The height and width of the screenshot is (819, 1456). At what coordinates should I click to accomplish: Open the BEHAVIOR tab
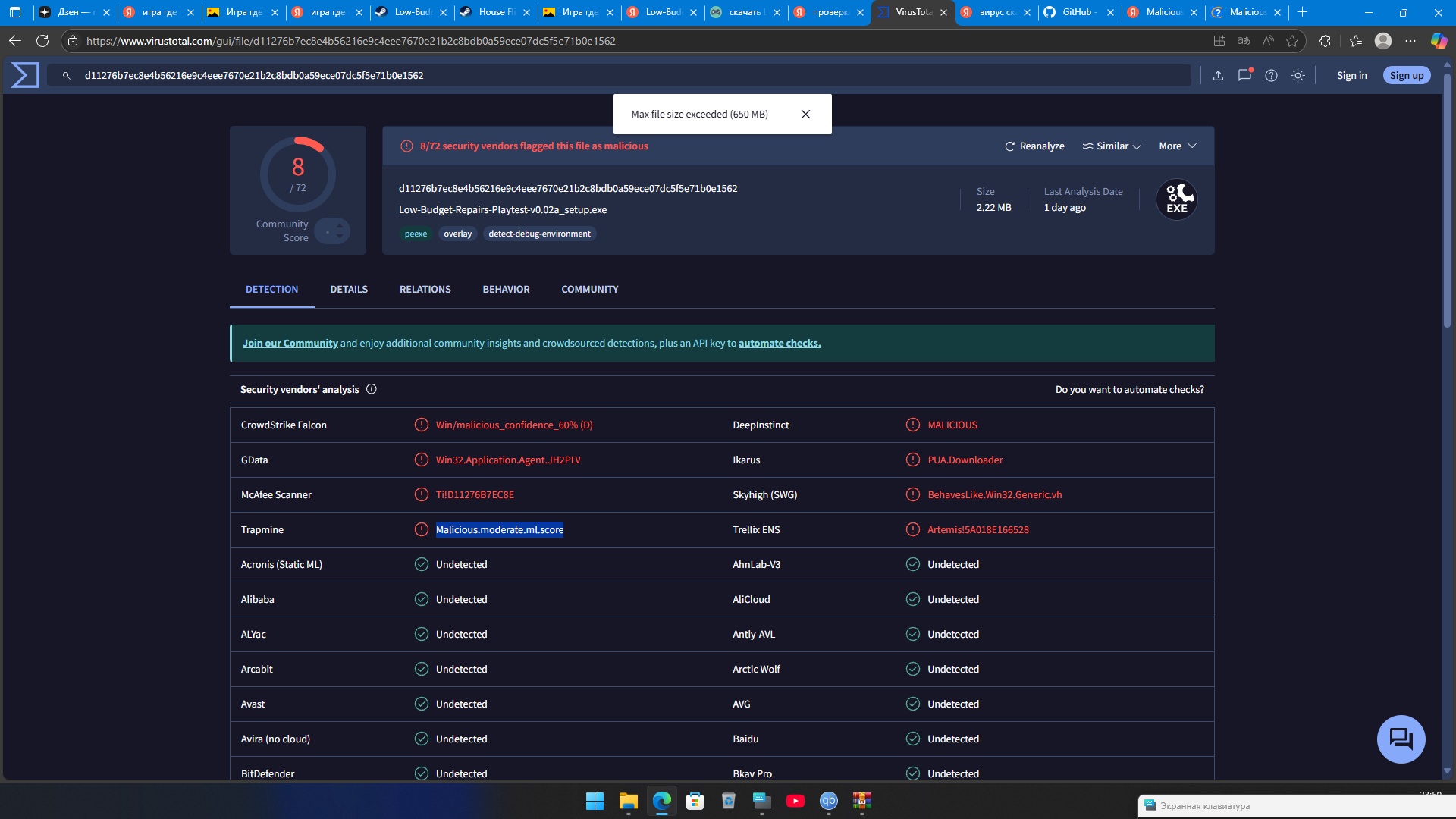(x=506, y=290)
